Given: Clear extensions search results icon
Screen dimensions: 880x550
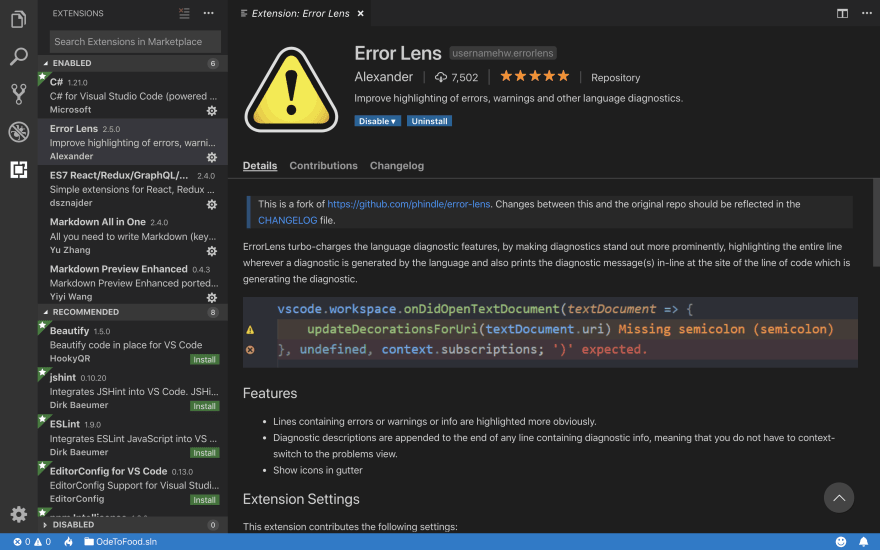Looking at the screenshot, I should [x=184, y=13].
